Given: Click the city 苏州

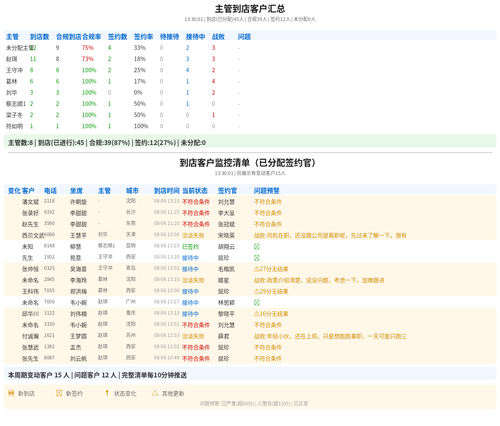Looking at the screenshot, I should (x=131, y=335).
